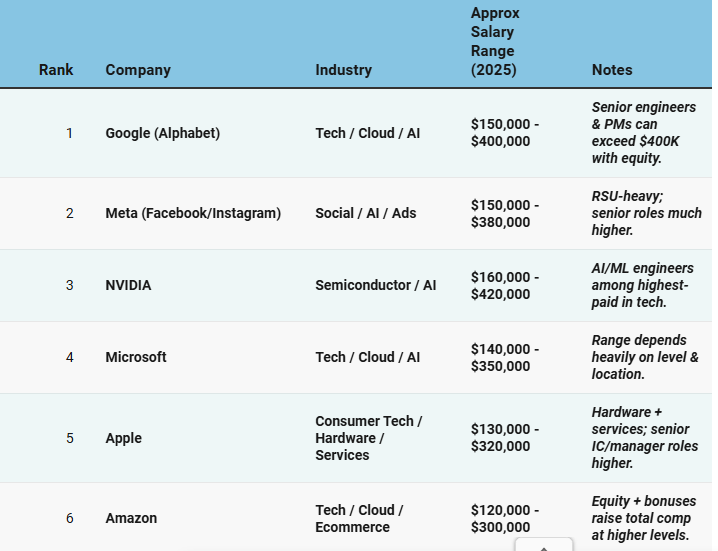Screen dimensions: 718x551
Task: Click the $150,000 - $400,000 salary cell
Action: click(505, 132)
